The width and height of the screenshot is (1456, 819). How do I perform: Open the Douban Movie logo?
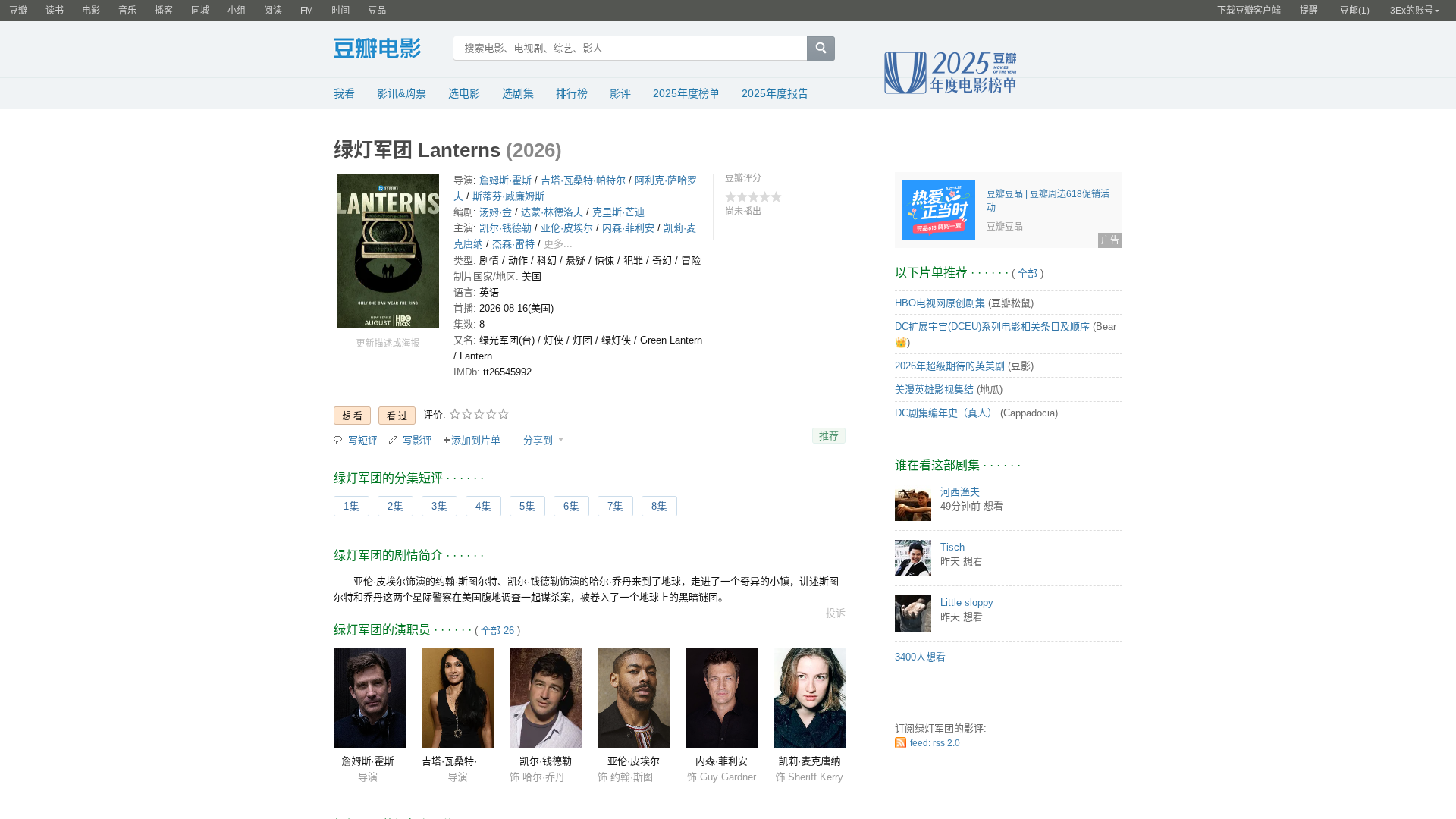tap(377, 49)
